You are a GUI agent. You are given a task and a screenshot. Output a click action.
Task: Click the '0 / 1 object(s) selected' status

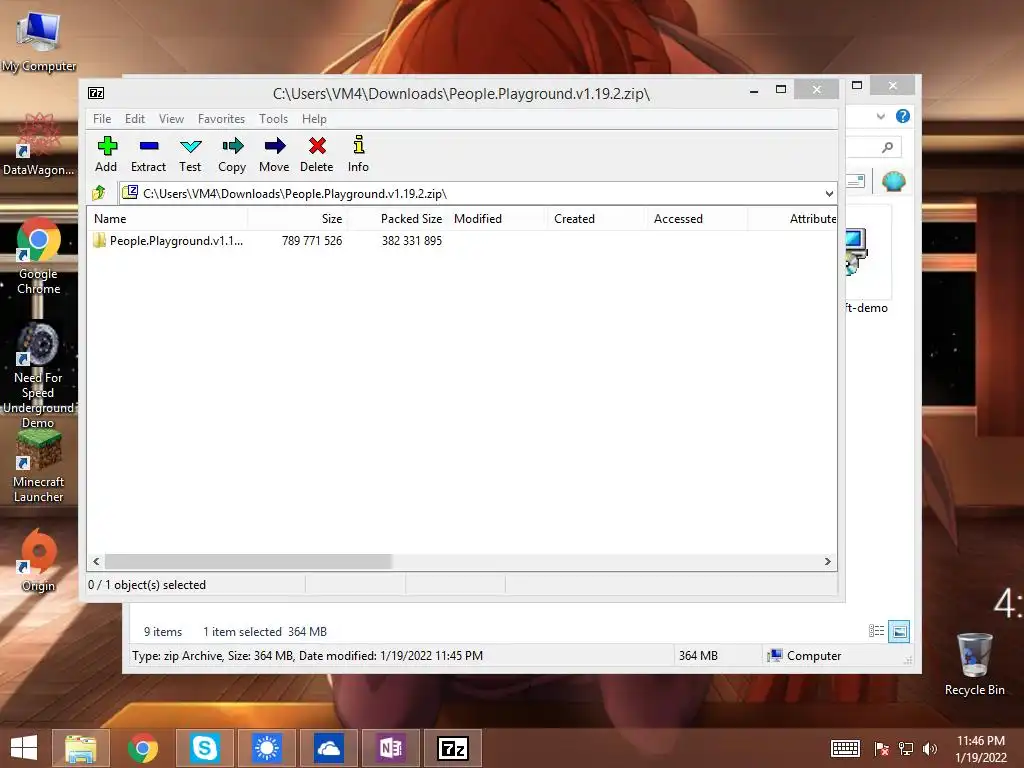[x=147, y=585]
